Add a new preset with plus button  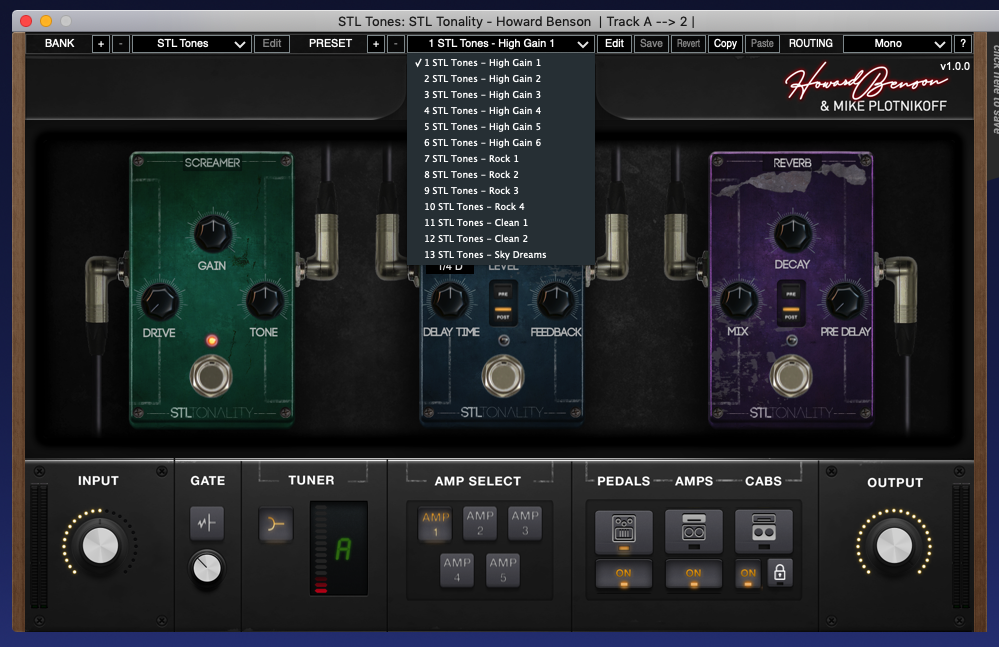[376, 44]
